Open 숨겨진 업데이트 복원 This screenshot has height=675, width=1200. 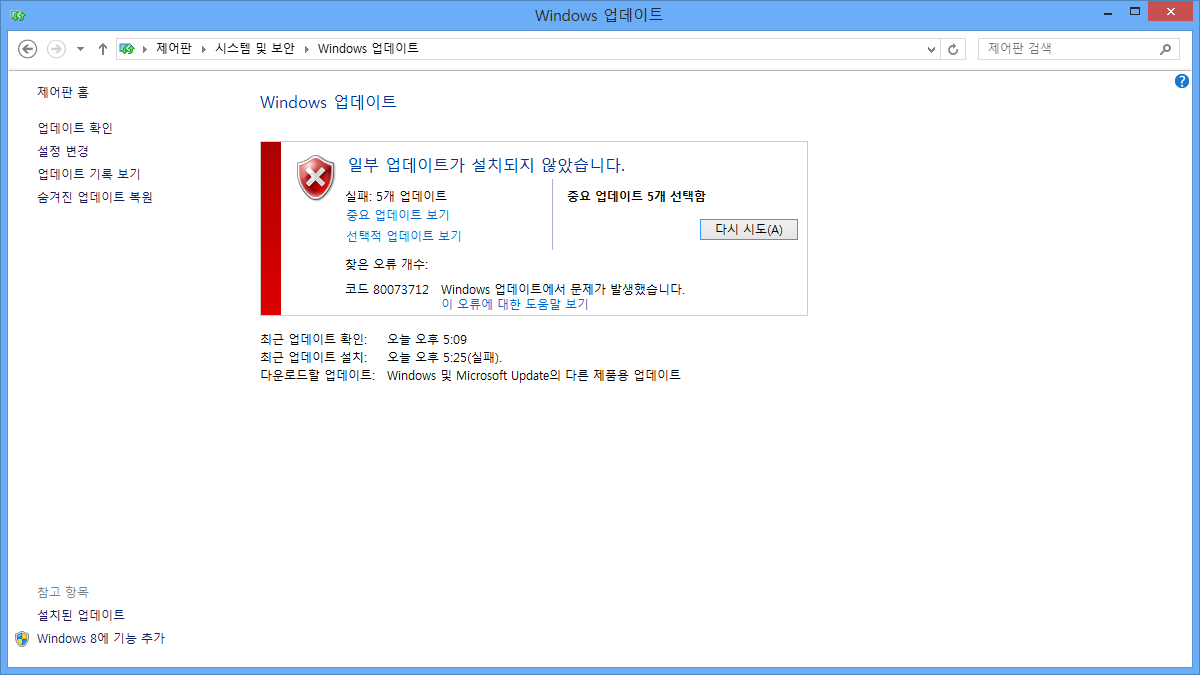95,197
